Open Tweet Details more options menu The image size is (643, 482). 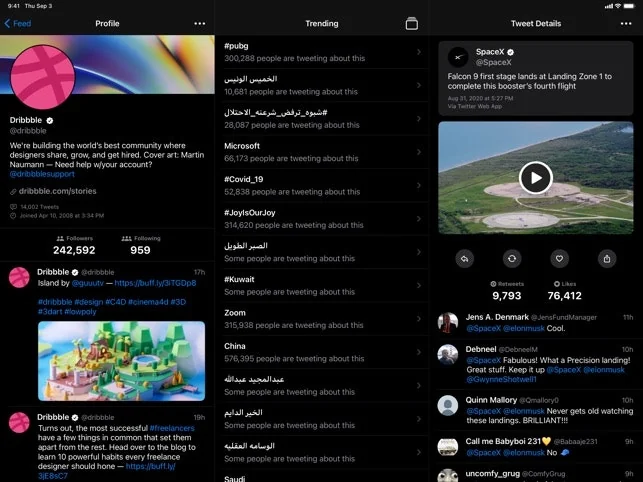tap(626, 23)
